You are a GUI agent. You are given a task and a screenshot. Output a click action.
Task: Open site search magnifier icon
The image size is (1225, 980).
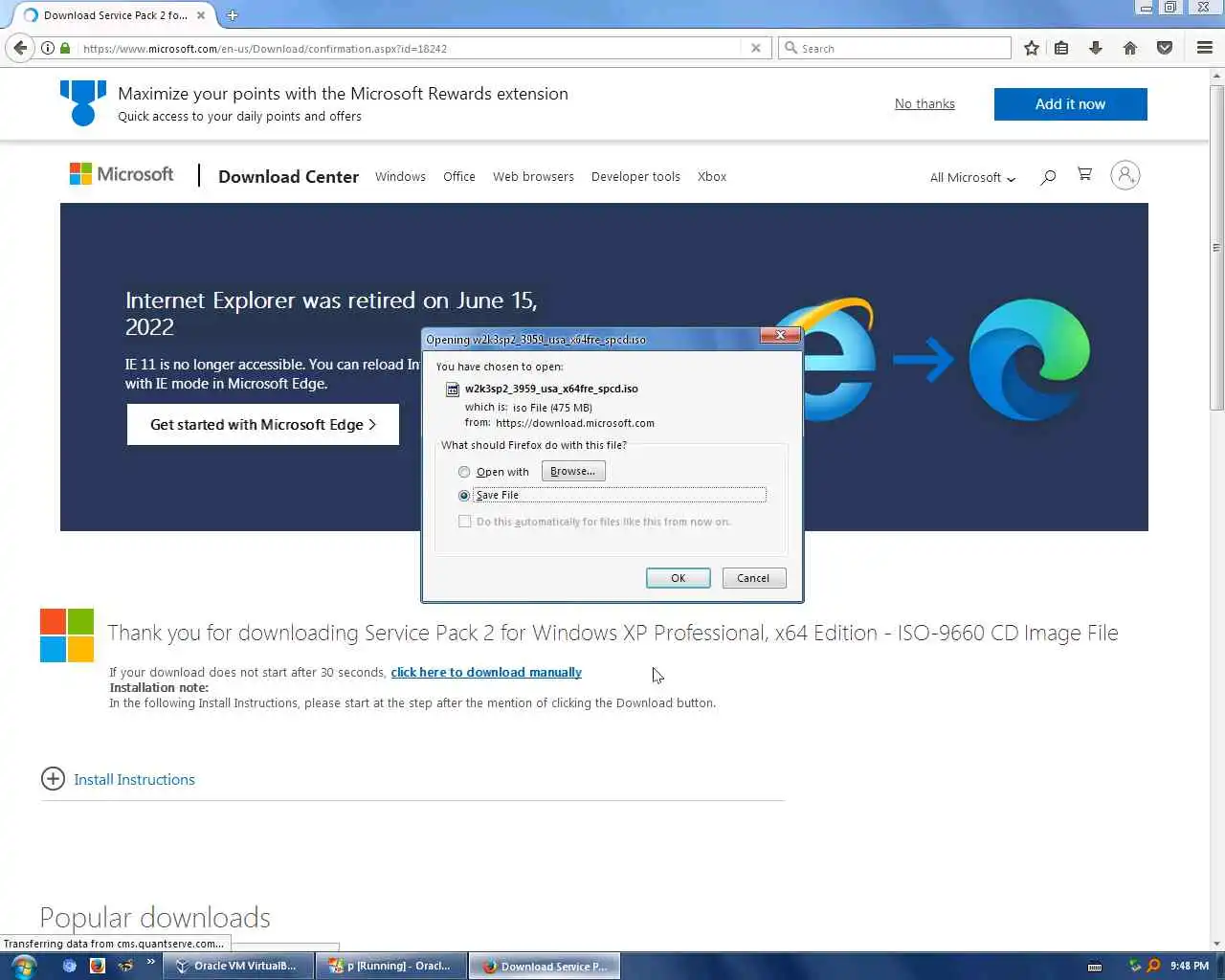point(1048,177)
